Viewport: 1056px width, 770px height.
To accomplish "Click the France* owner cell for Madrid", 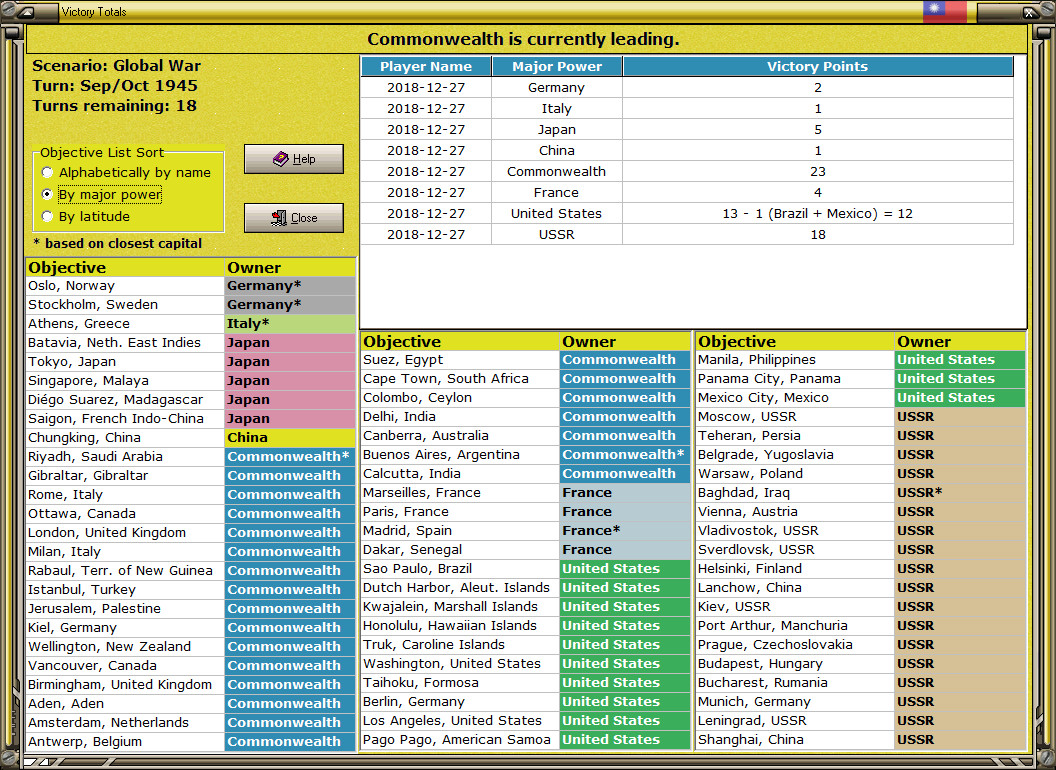I will coord(625,530).
